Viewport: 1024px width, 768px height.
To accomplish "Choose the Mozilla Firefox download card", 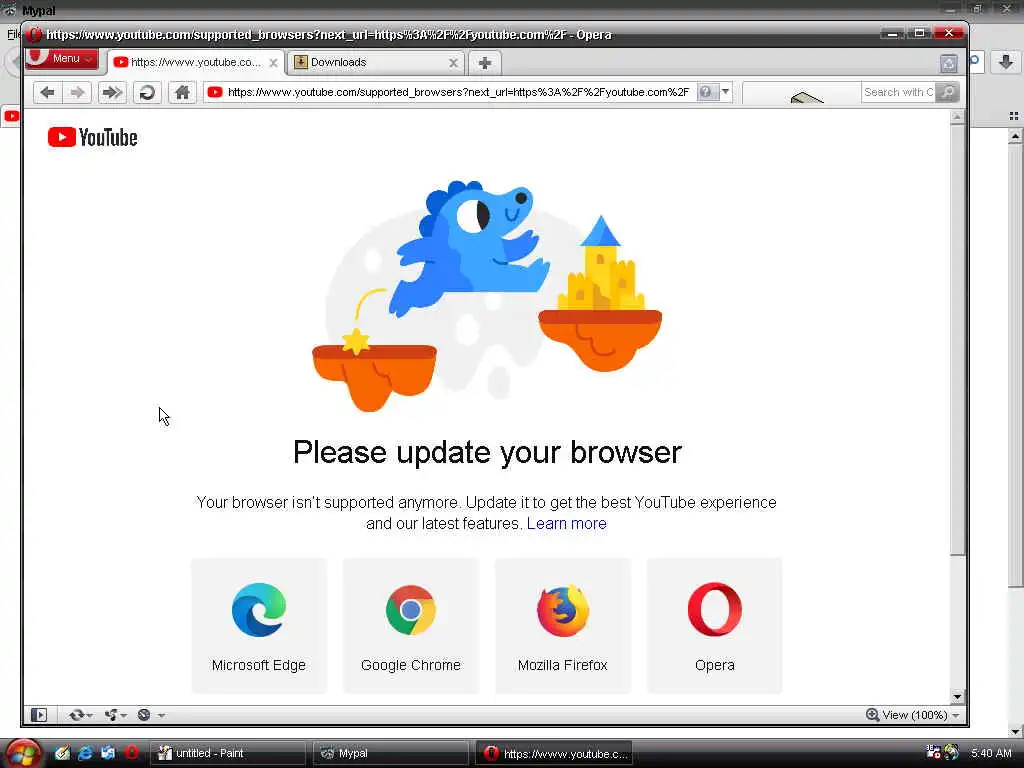I will point(563,626).
